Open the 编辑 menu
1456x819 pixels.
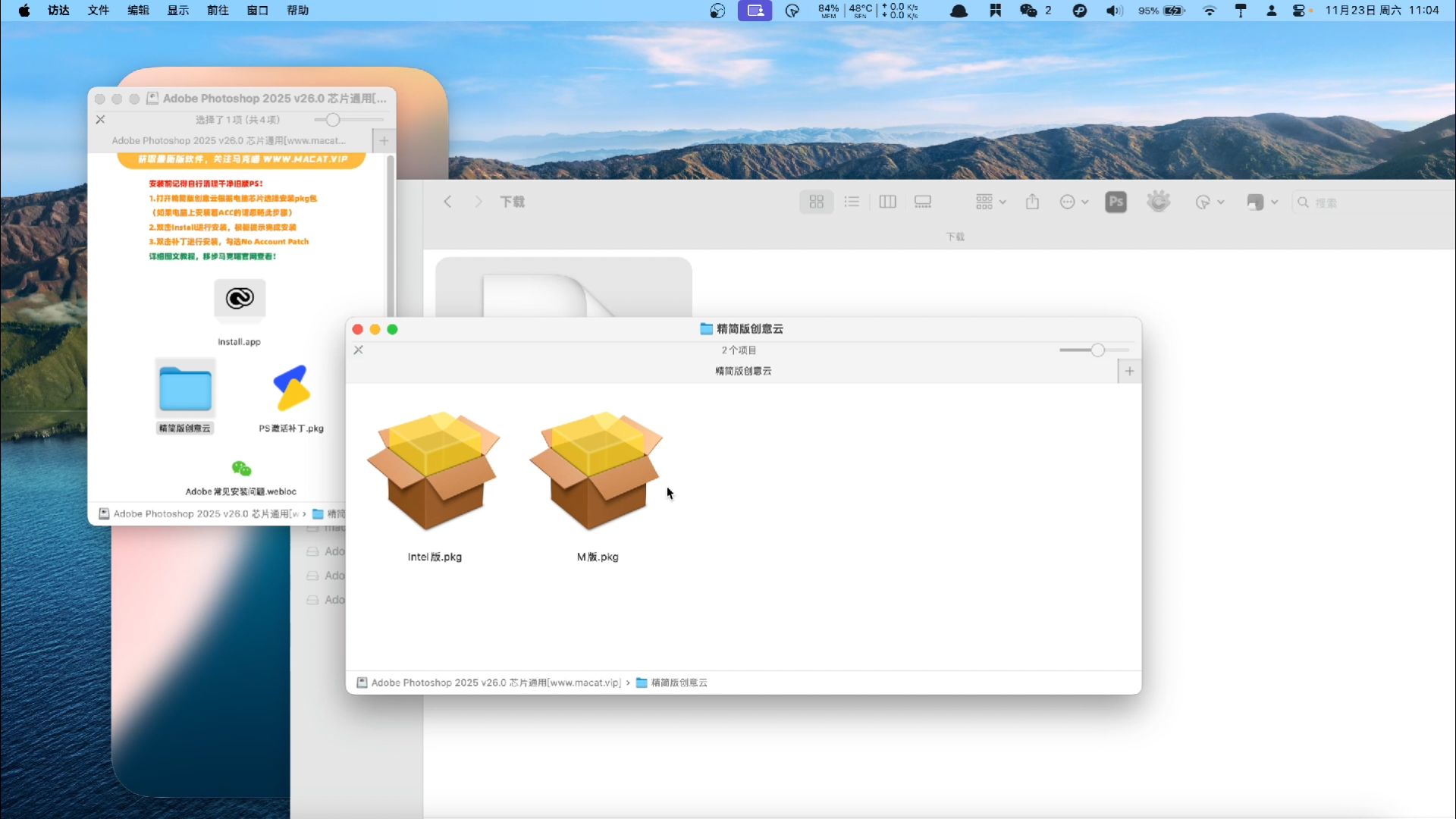(138, 11)
